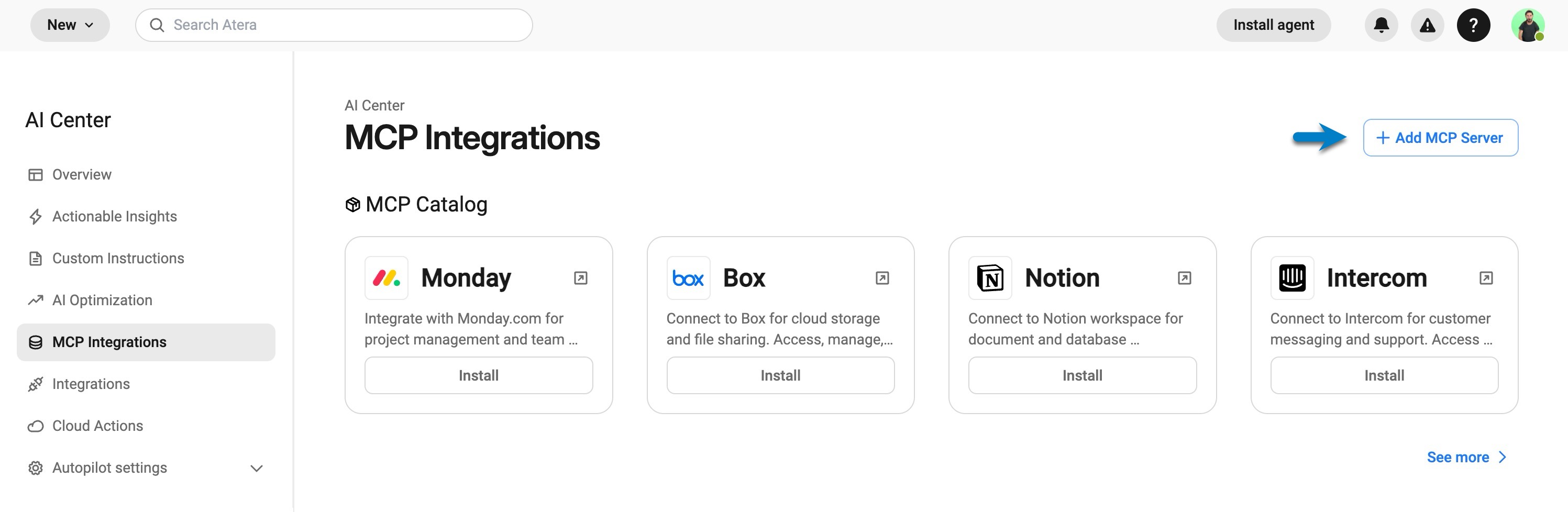This screenshot has width=1568, height=512.
Task: Click the Overview sidebar icon
Action: [35, 175]
